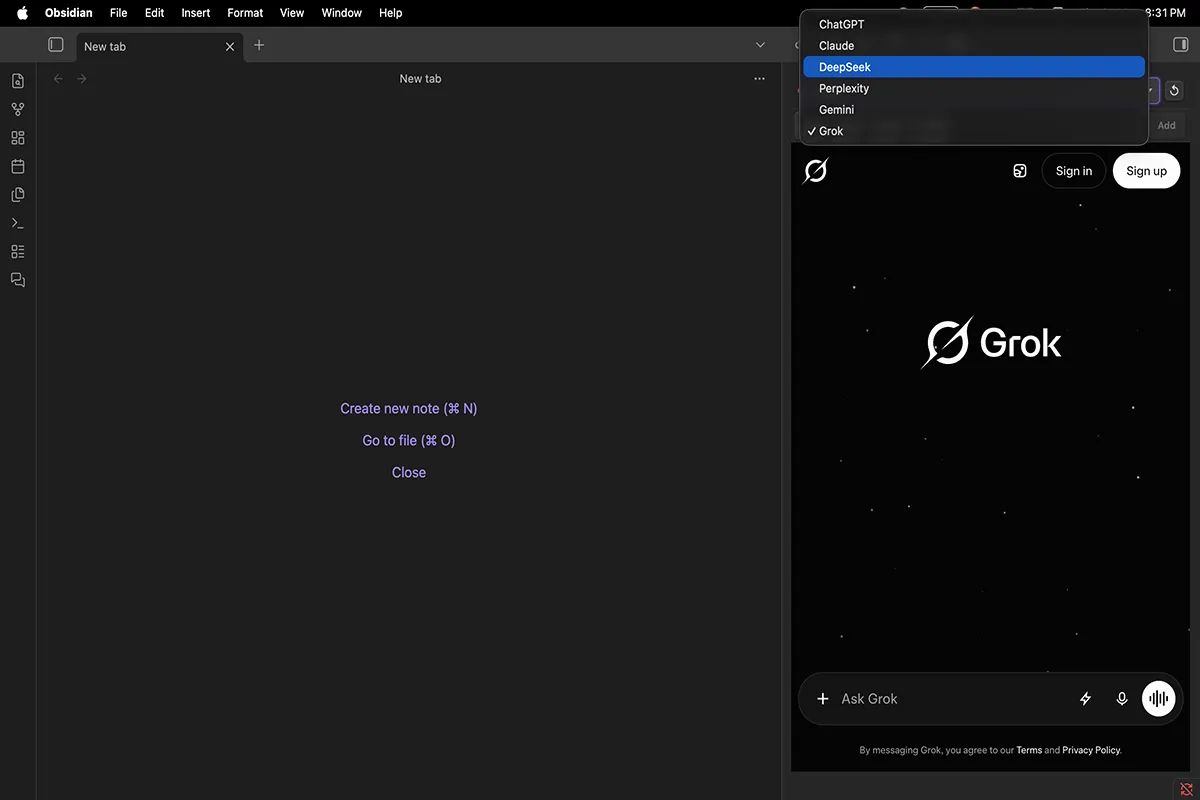Open the View menu
Image resolution: width=1200 pixels, height=800 pixels.
pyautogui.click(x=292, y=13)
